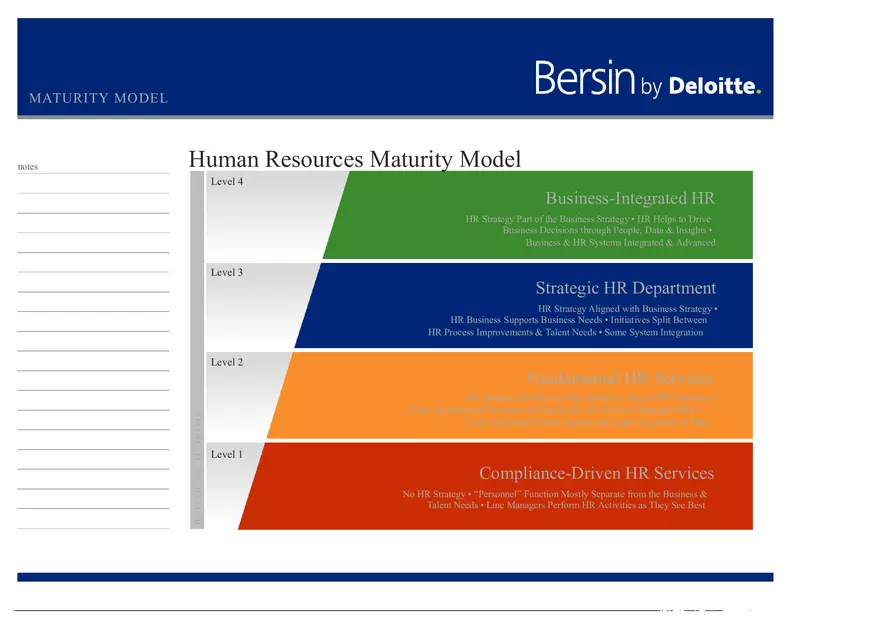Click the Level 4 label
This screenshot has width=880, height=621.
(227, 182)
